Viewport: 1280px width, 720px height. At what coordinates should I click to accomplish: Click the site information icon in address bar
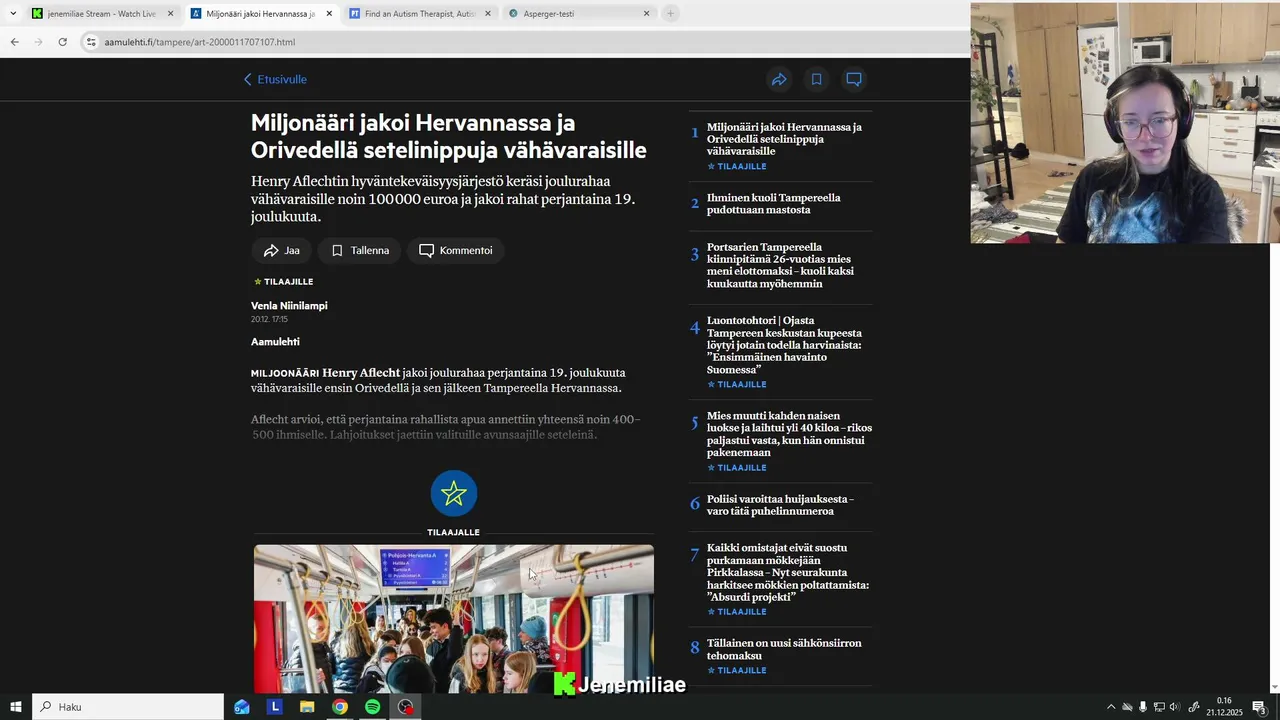click(91, 42)
